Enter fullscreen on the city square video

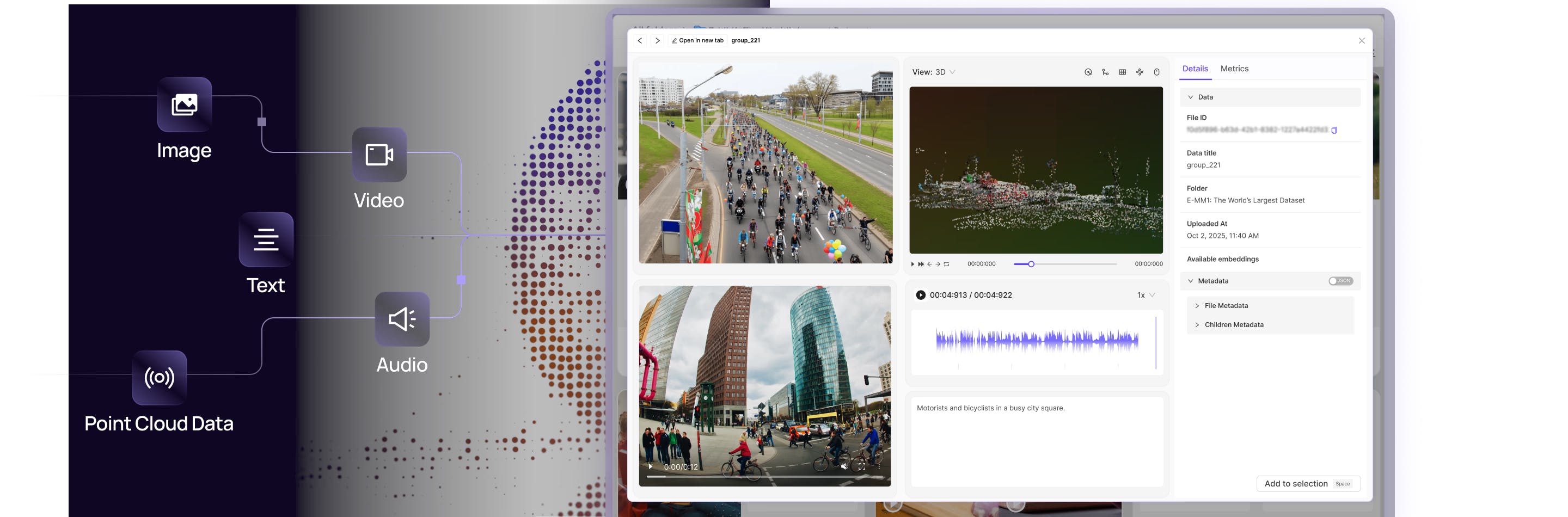[861, 466]
